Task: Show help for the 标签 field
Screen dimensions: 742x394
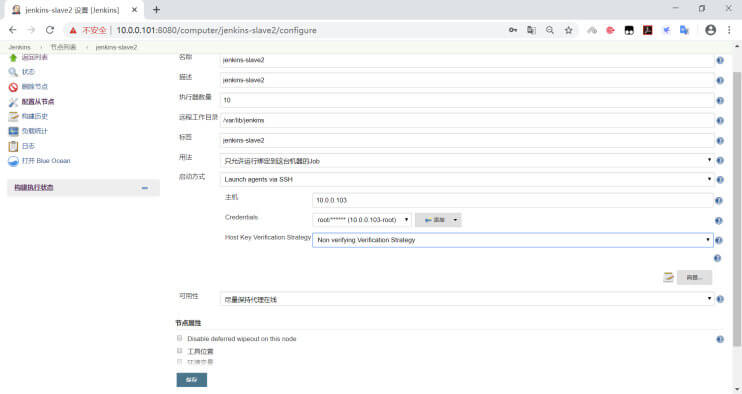Action: point(720,140)
